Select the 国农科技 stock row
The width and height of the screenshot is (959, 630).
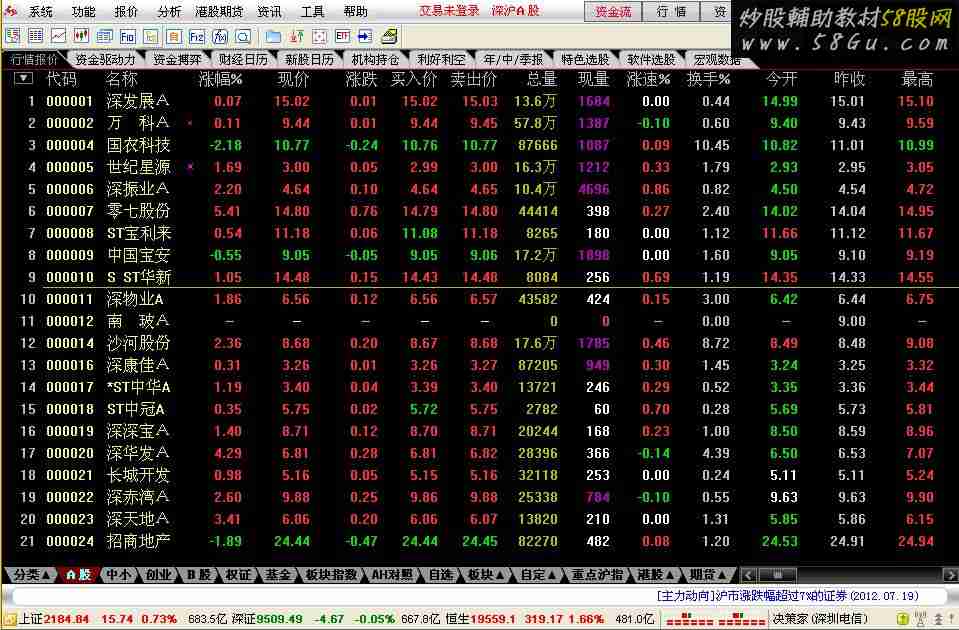[x=480, y=145]
